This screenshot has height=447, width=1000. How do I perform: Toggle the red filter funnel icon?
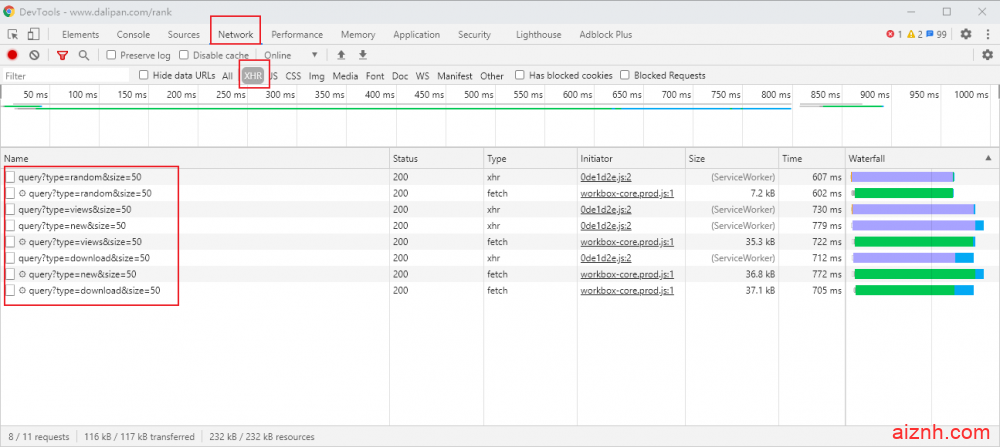(62, 55)
